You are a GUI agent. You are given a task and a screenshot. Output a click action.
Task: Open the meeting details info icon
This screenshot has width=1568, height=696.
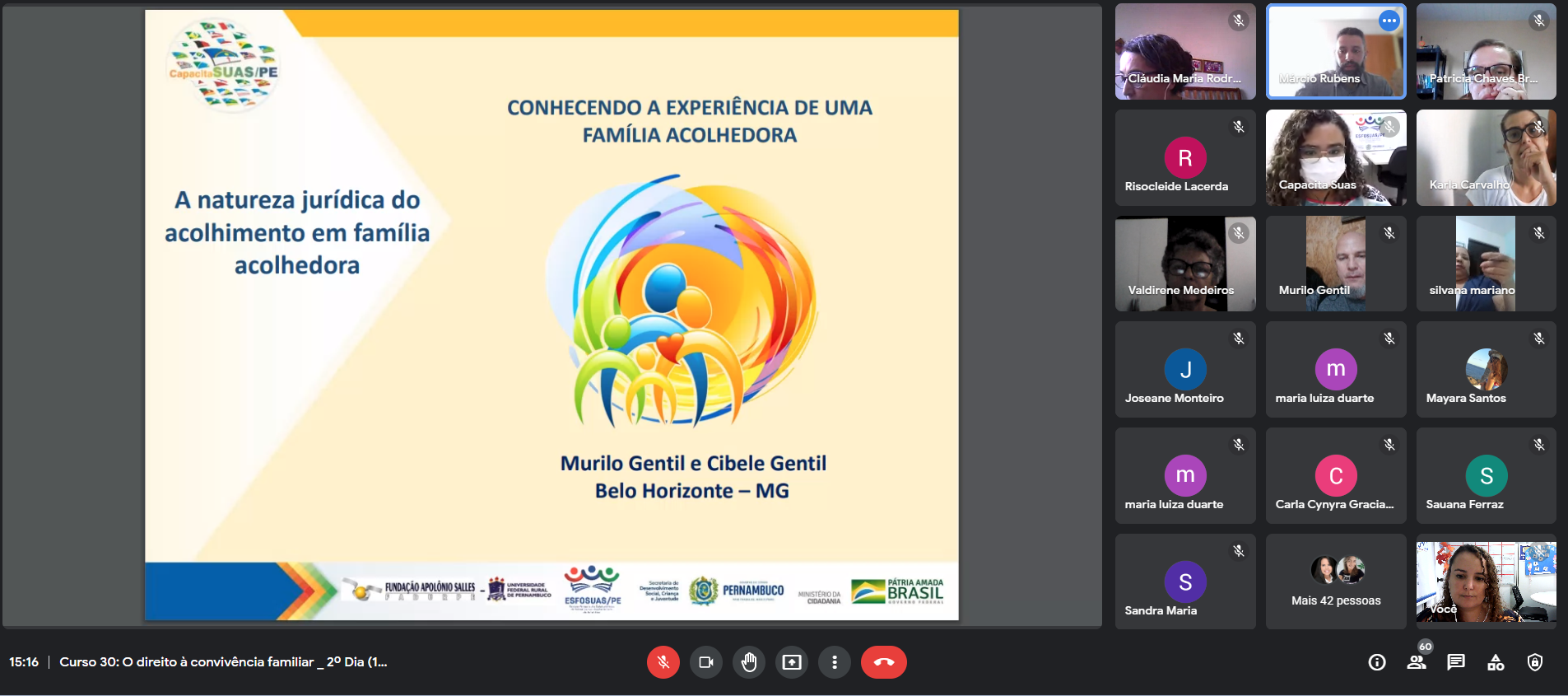coord(1376,662)
